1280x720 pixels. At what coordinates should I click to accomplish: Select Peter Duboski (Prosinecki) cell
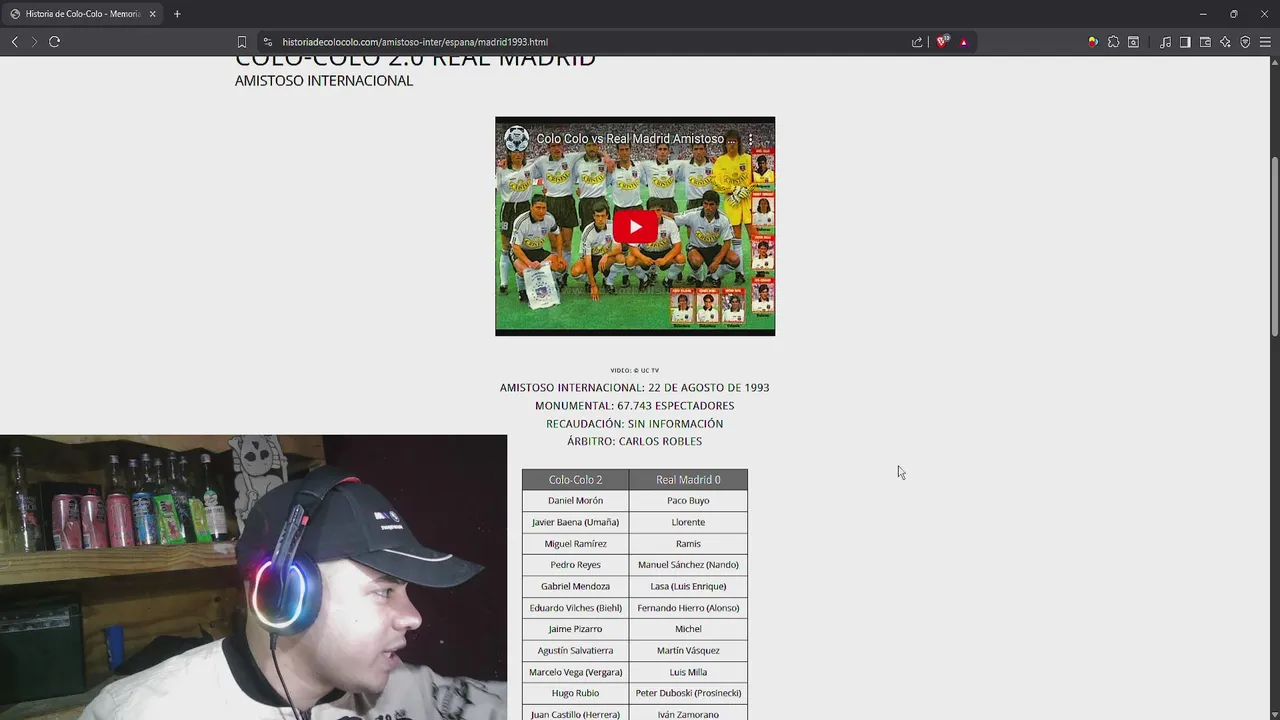pos(688,693)
